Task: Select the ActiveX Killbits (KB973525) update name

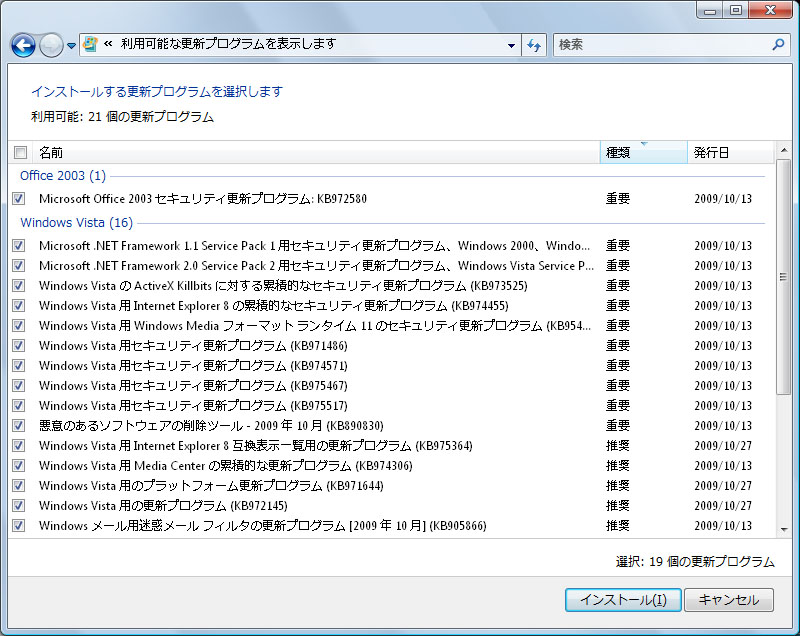Action: (283, 285)
